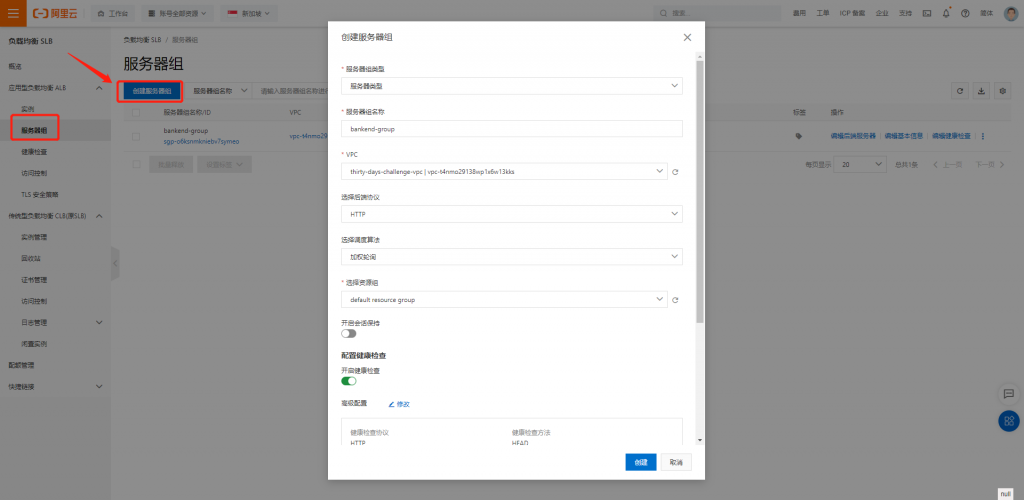Toggle 开启健康检查 switch off
Image resolution: width=1024 pixels, height=500 pixels.
click(x=349, y=381)
